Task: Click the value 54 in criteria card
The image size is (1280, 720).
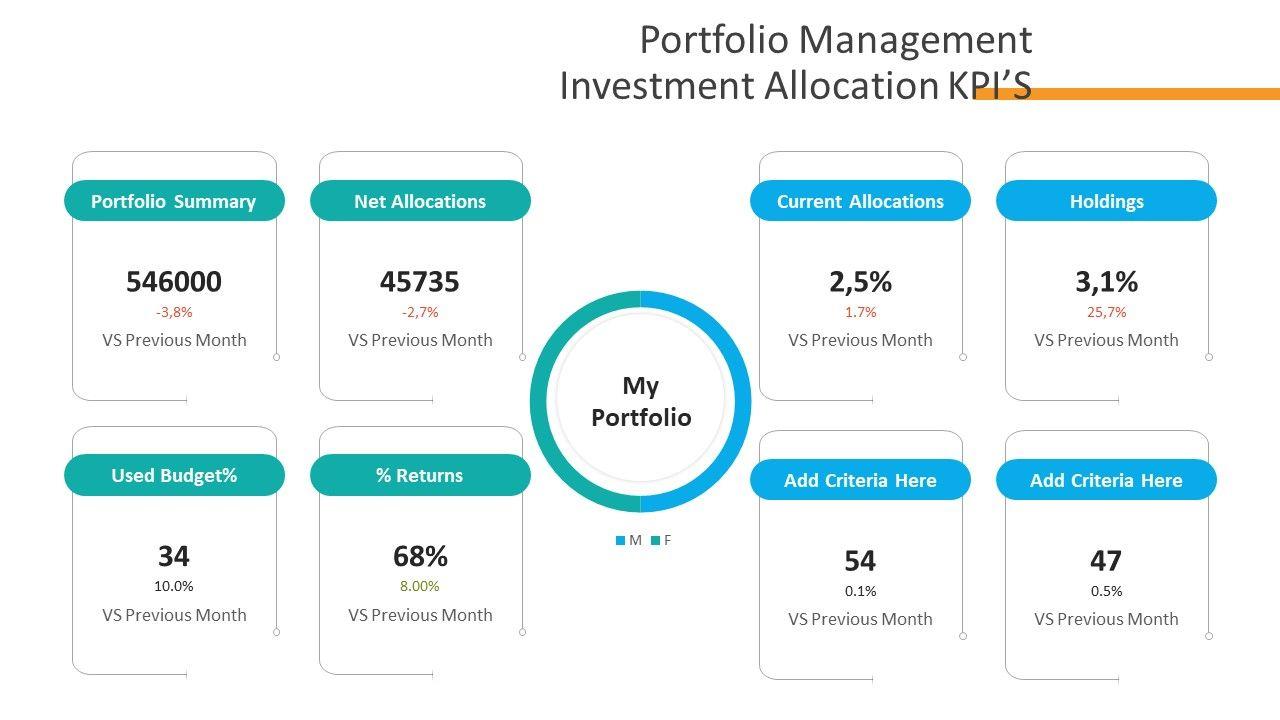Action: point(860,561)
